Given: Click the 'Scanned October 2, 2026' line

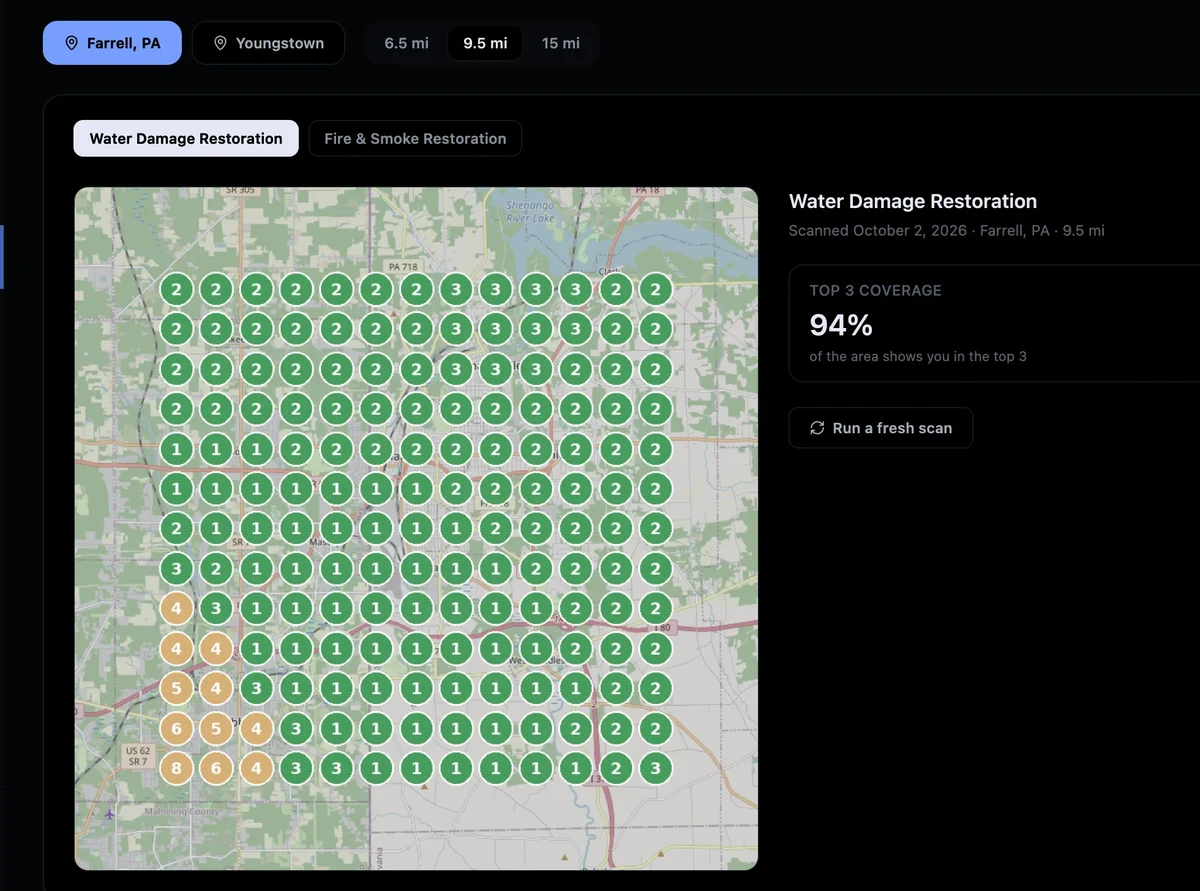Looking at the screenshot, I should tap(946, 231).
